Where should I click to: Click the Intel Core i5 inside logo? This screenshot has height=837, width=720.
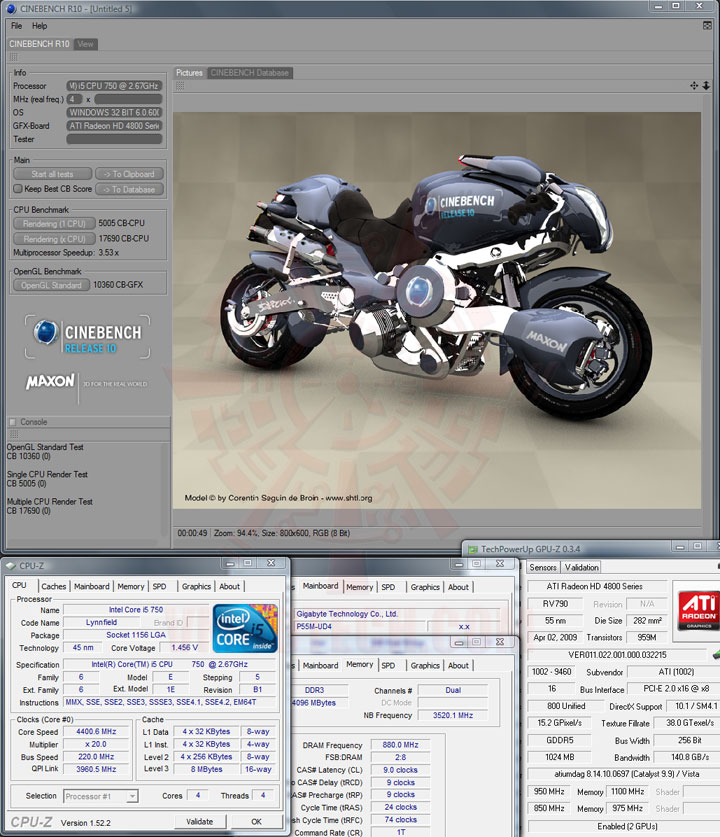click(x=245, y=628)
